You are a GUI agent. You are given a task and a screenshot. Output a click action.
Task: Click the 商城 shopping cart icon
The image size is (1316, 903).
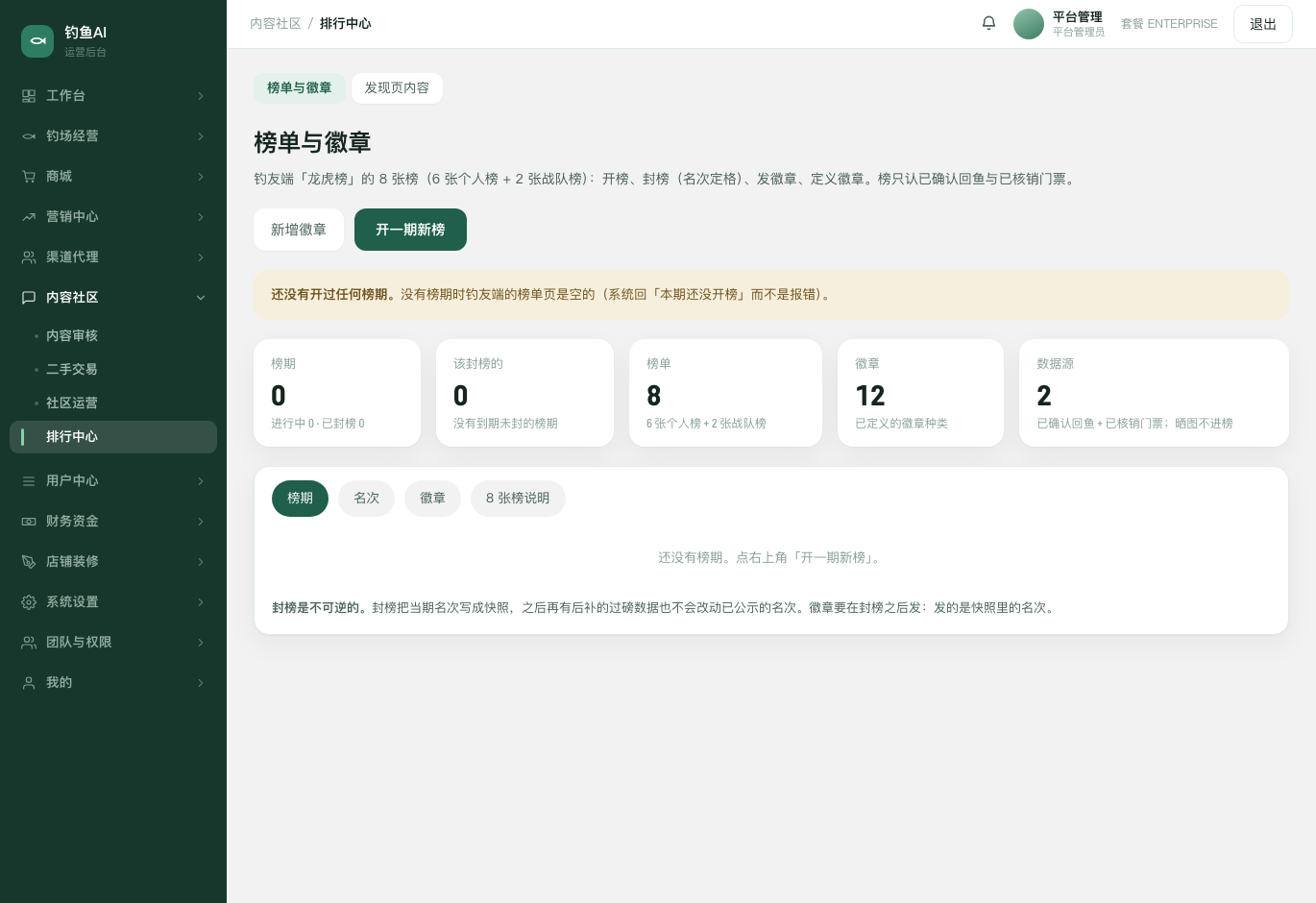pyautogui.click(x=29, y=177)
